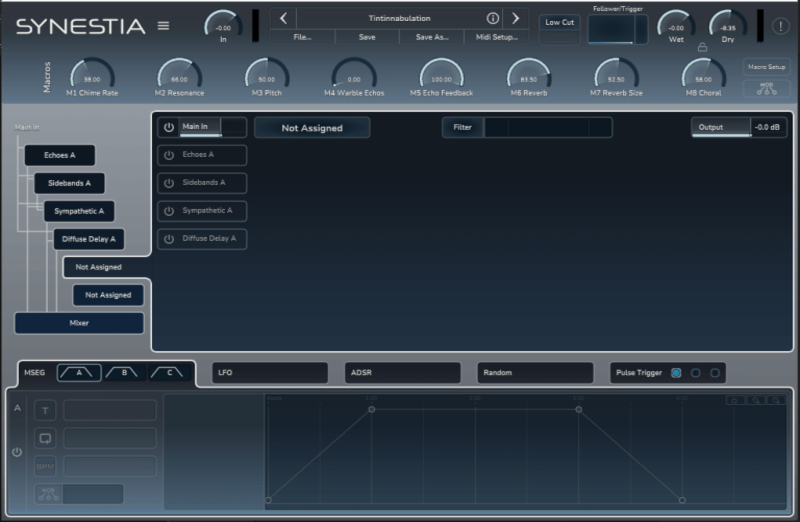The height and width of the screenshot is (522, 800).
Task: Open the Mixer node
Action: click(79, 324)
